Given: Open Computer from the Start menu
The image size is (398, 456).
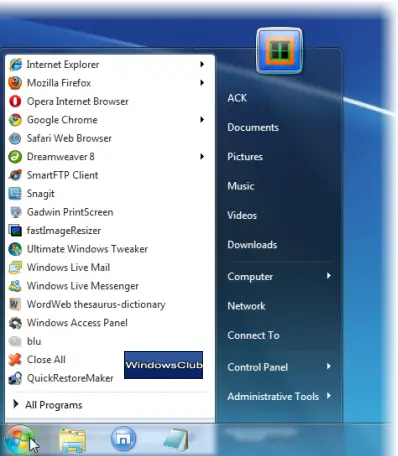Looking at the screenshot, I should coord(250,277).
